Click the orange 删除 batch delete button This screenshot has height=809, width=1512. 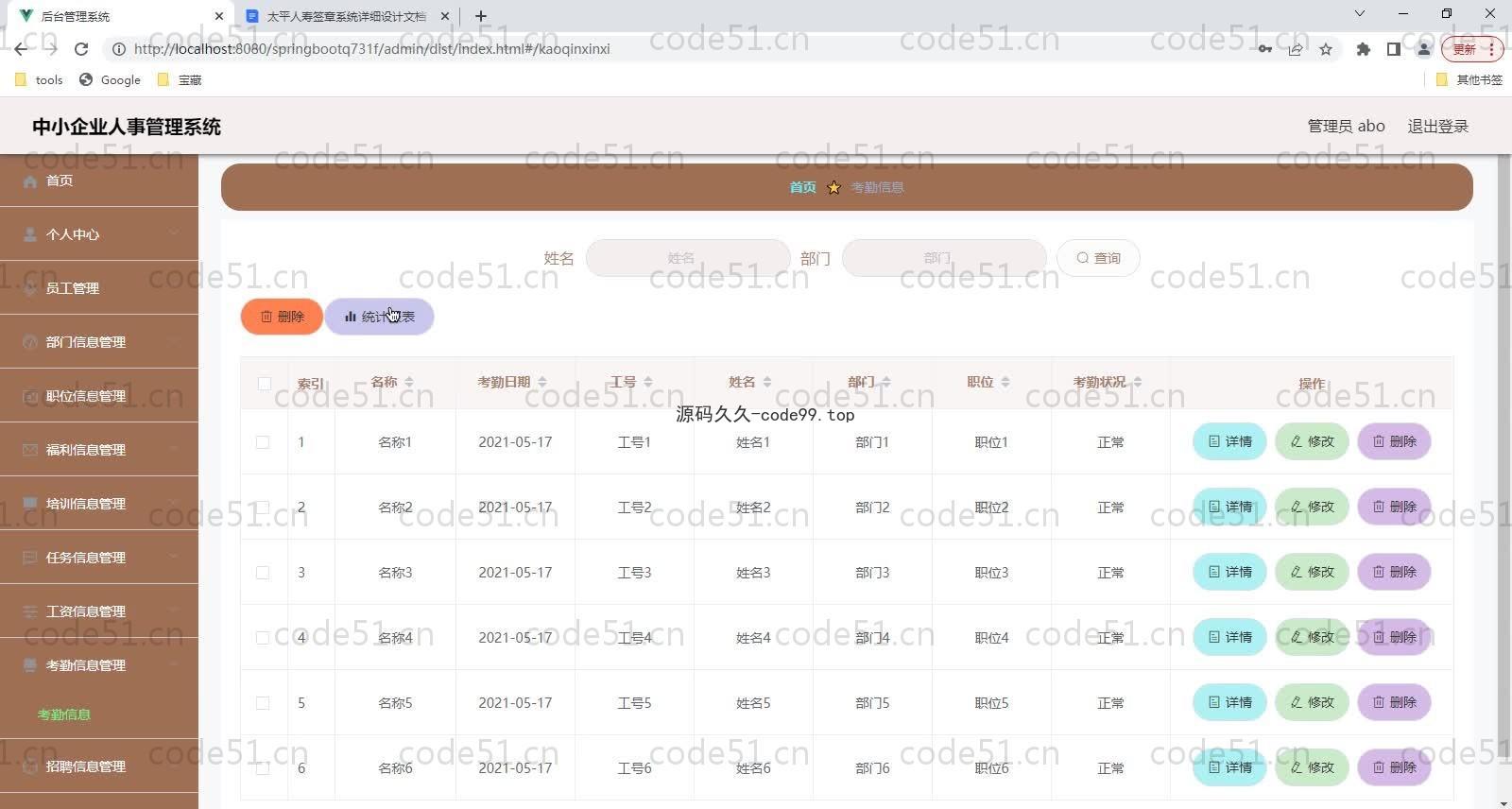tap(282, 317)
